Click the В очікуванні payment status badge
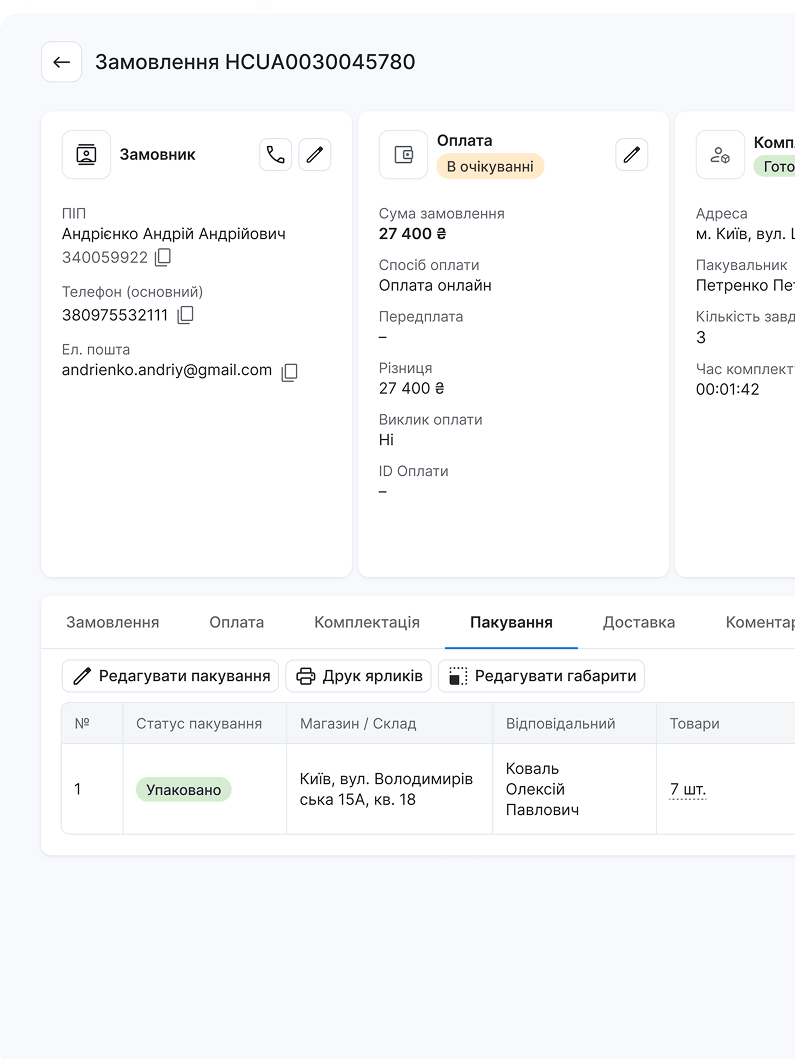795x1059 pixels. pyautogui.click(x=490, y=167)
